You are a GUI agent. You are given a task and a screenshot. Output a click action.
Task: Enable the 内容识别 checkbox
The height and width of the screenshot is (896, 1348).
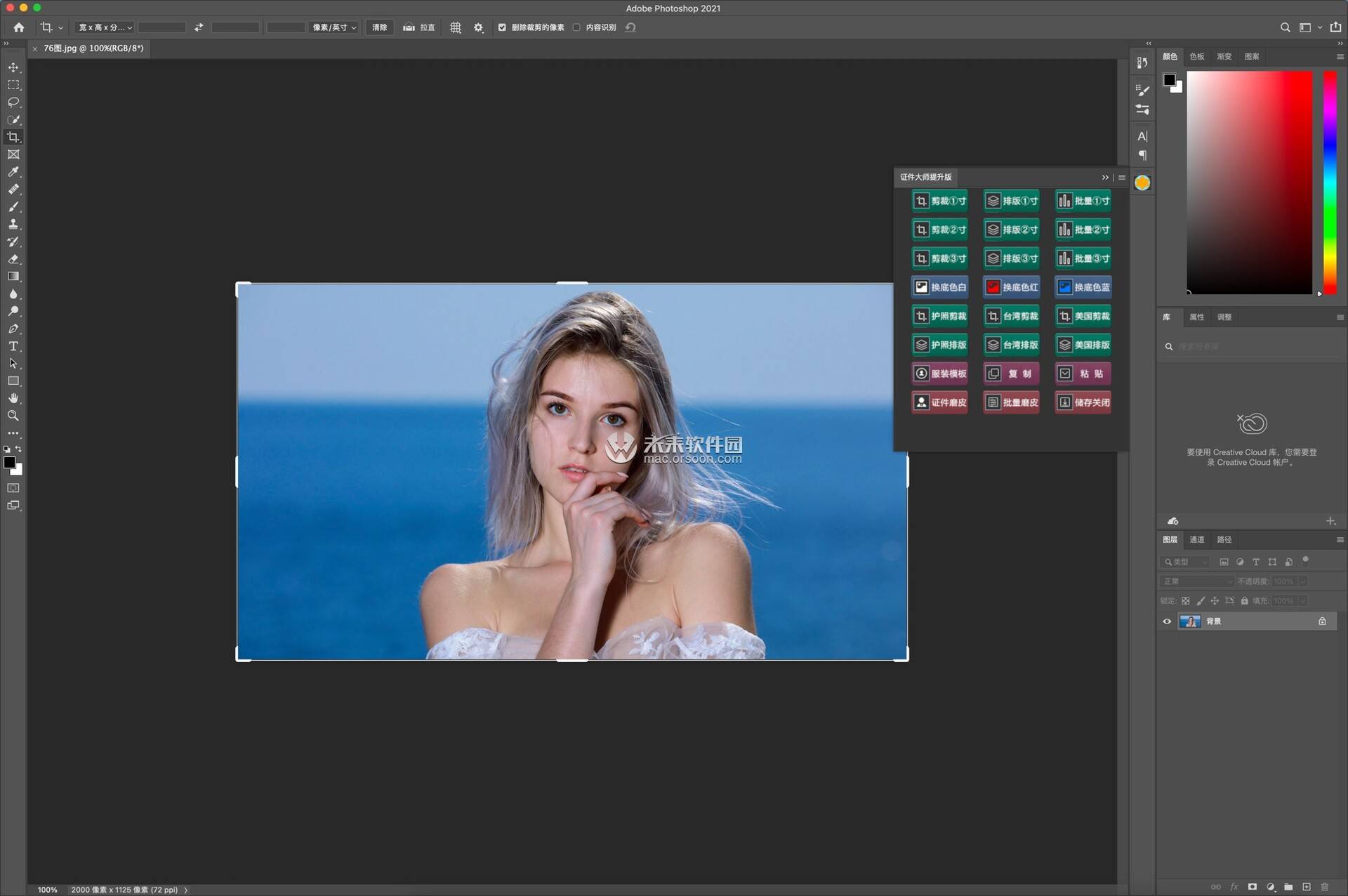coord(576,27)
